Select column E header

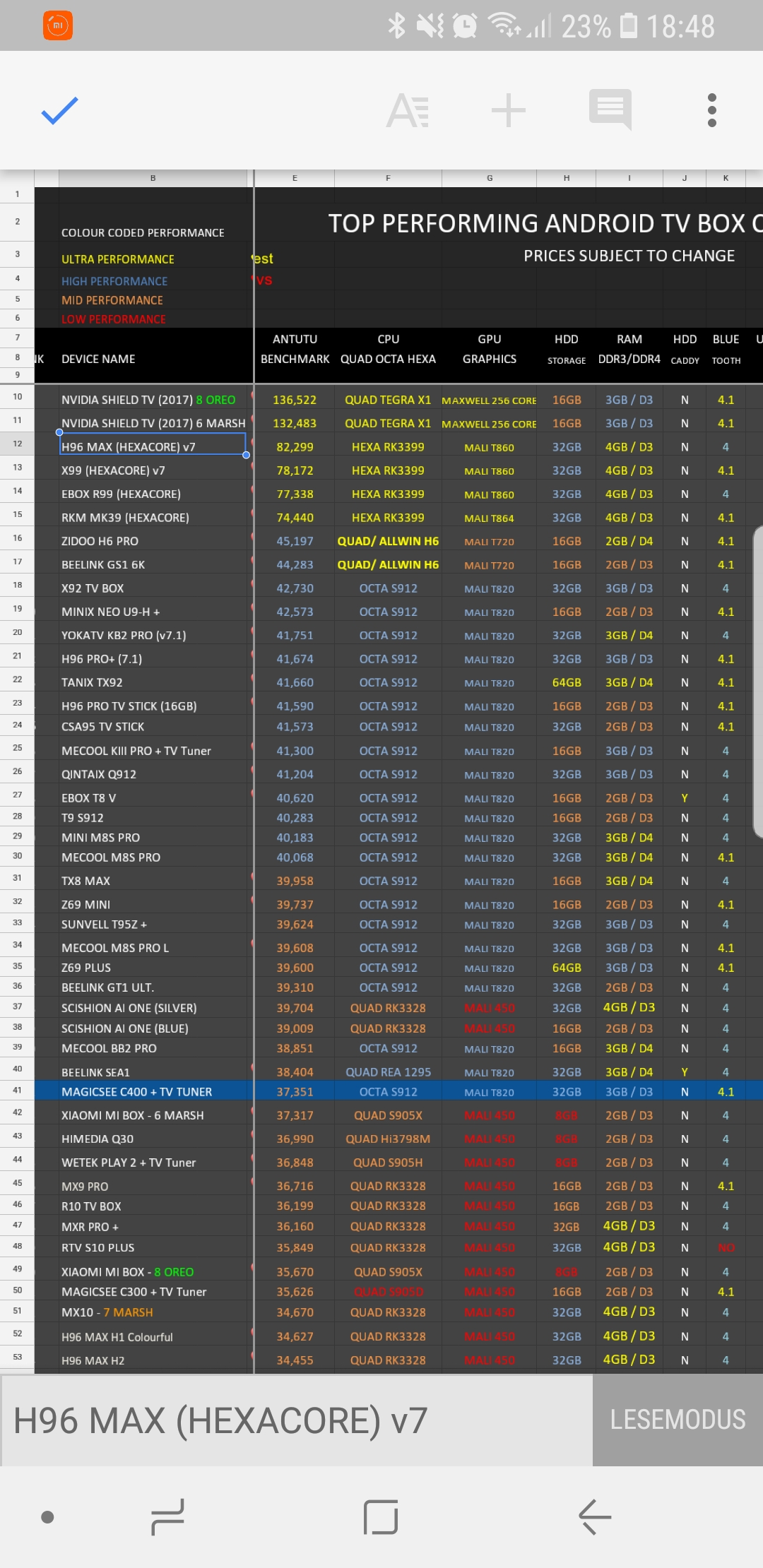(x=295, y=178)
